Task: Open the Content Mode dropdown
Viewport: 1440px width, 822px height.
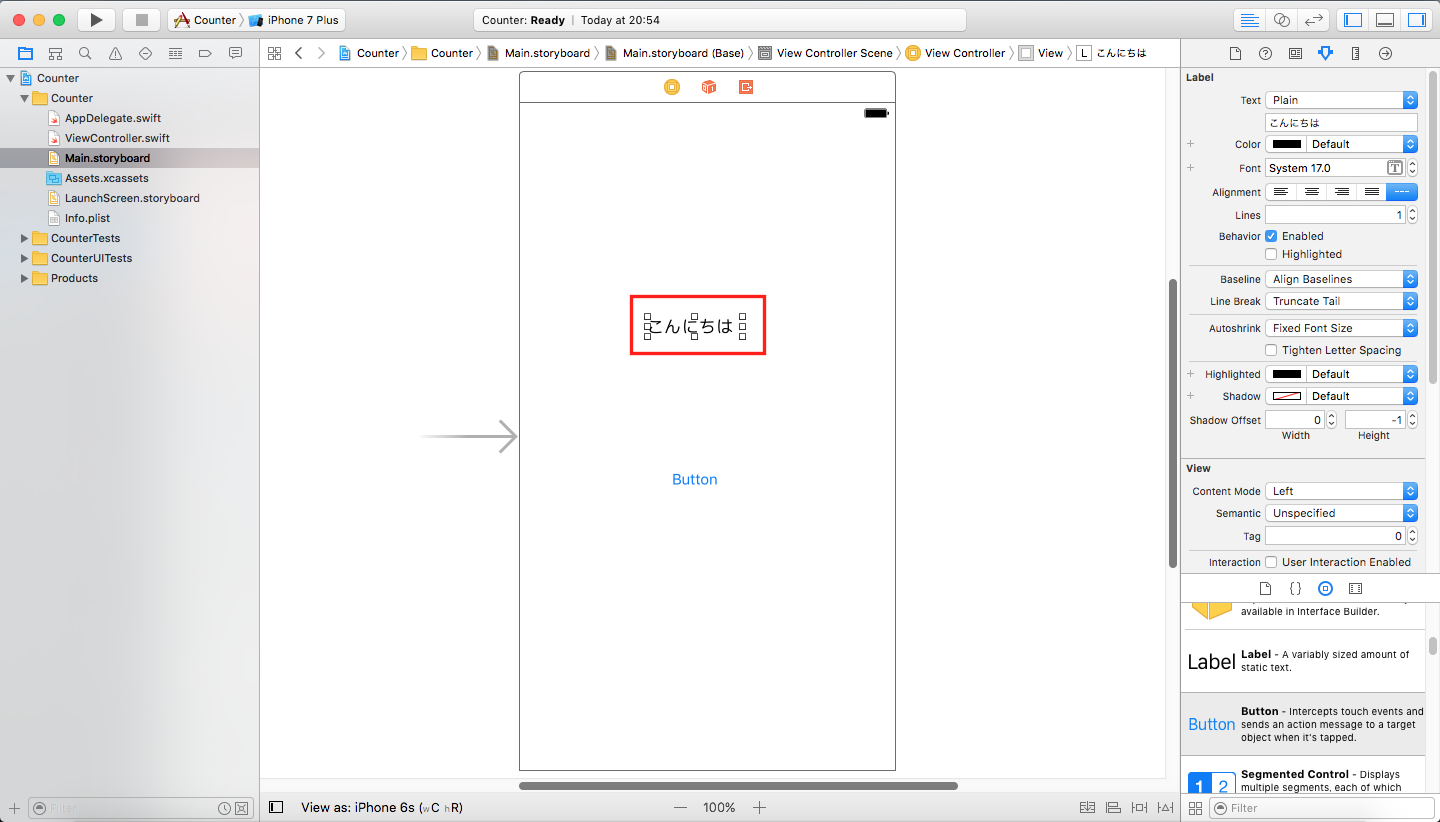Action: [x=1341, y=491]
